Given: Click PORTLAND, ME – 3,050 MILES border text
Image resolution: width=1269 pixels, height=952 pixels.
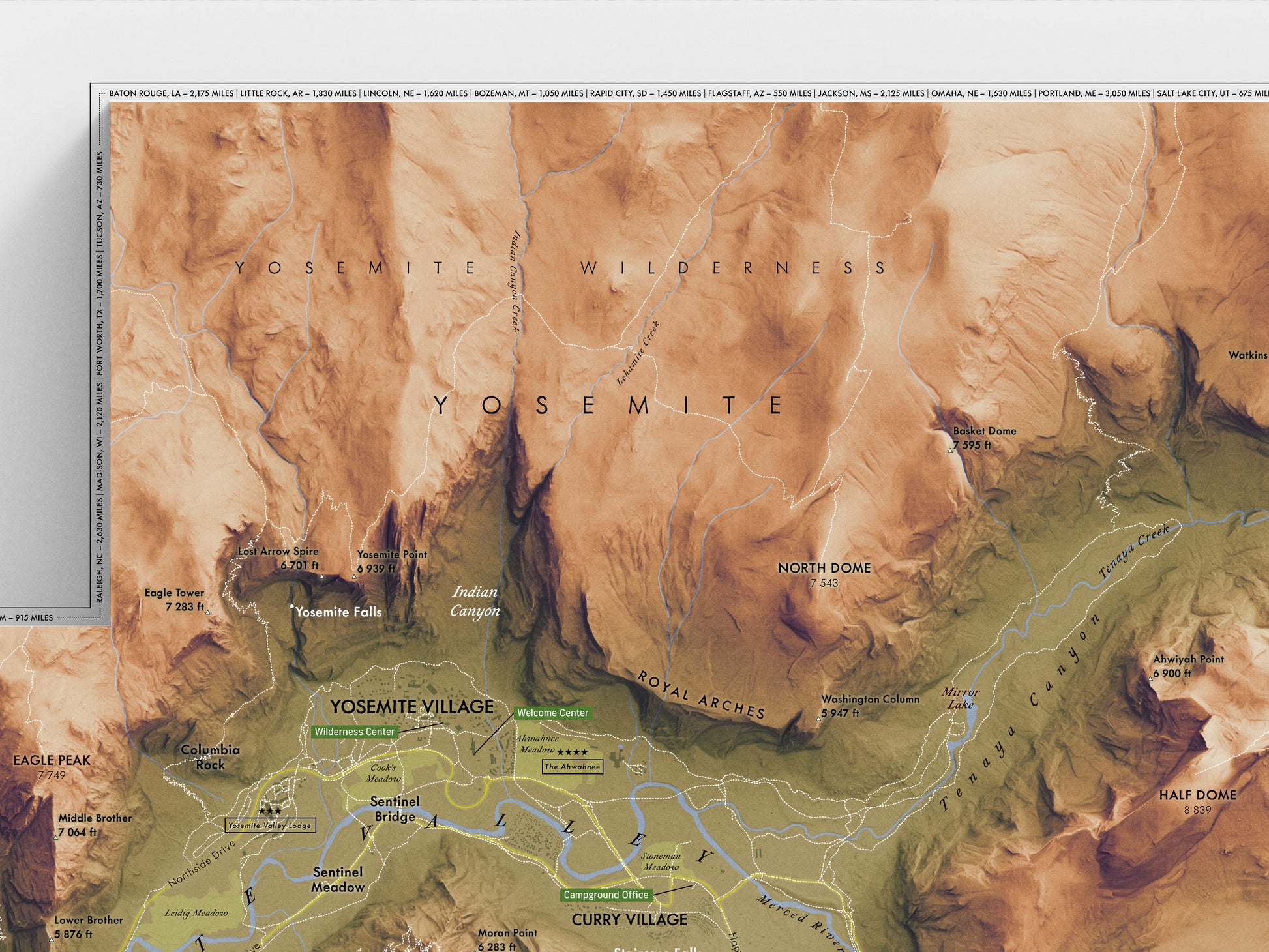Looking at the screenshot, I should point(1094,93).
